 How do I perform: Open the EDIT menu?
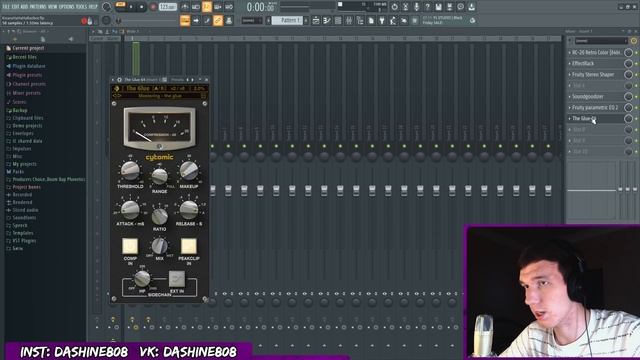15,7
